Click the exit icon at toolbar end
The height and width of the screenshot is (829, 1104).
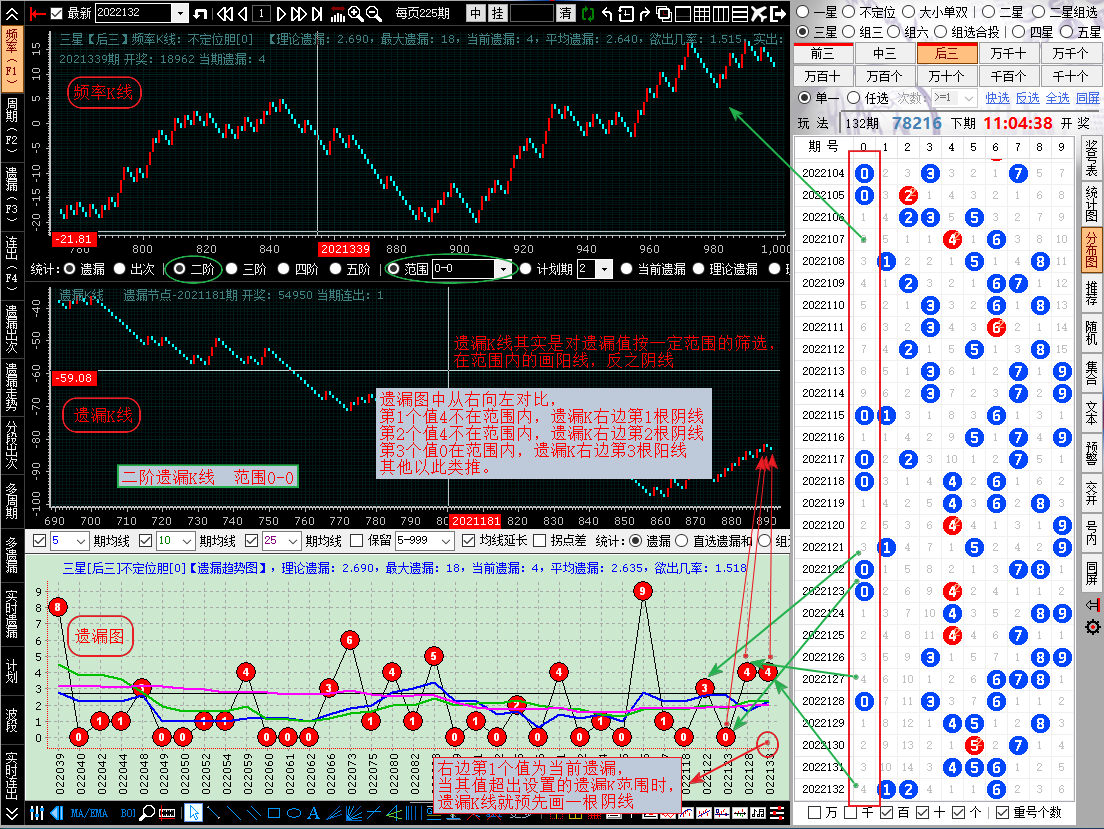click(x=776, y=13)
